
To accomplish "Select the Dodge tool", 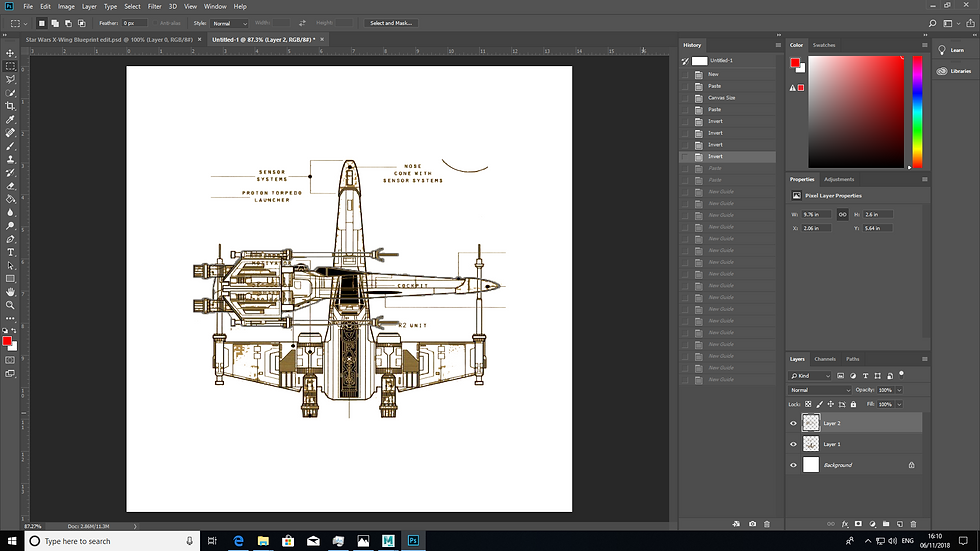I will tap(10, 226).
